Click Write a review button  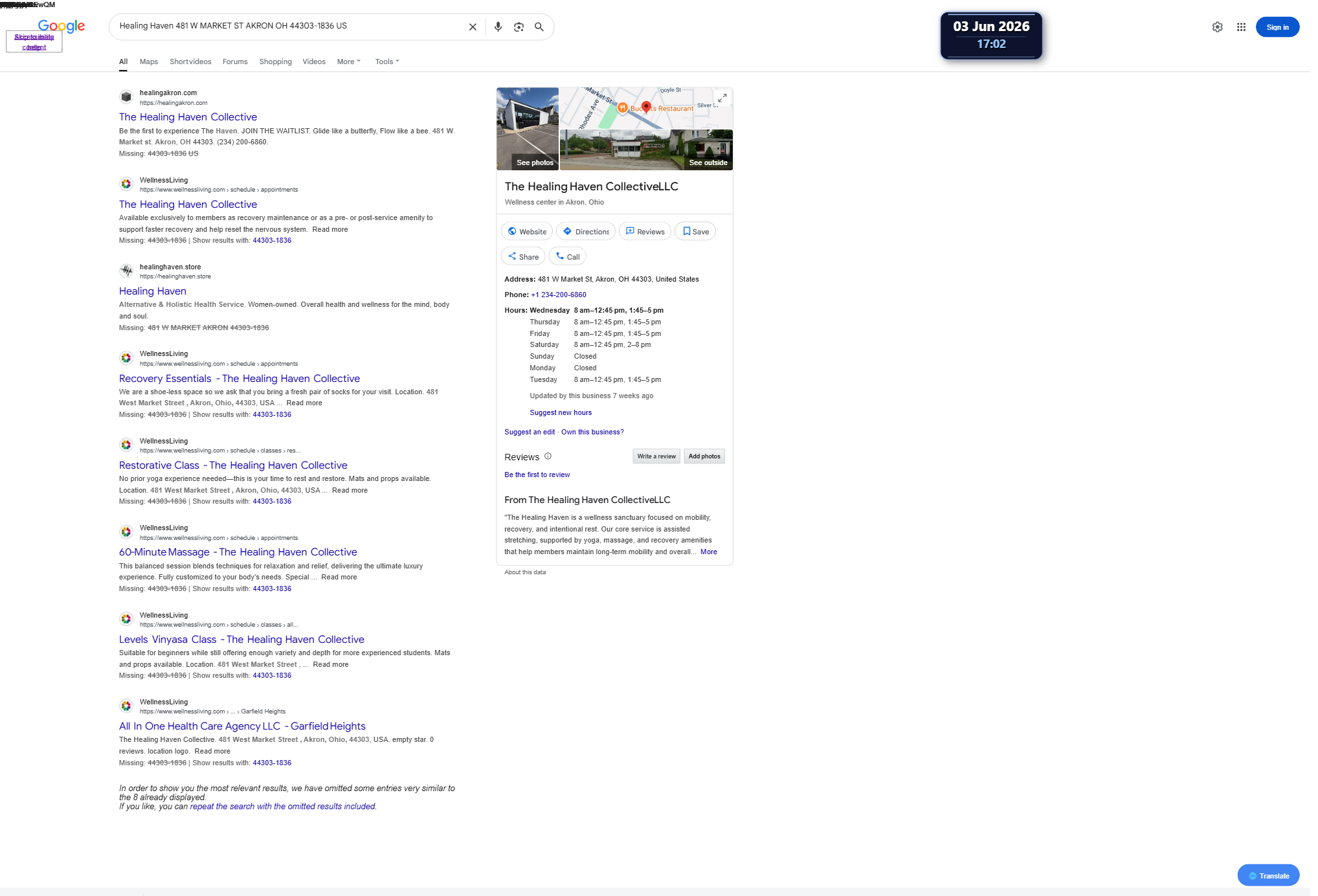point(656,456)
